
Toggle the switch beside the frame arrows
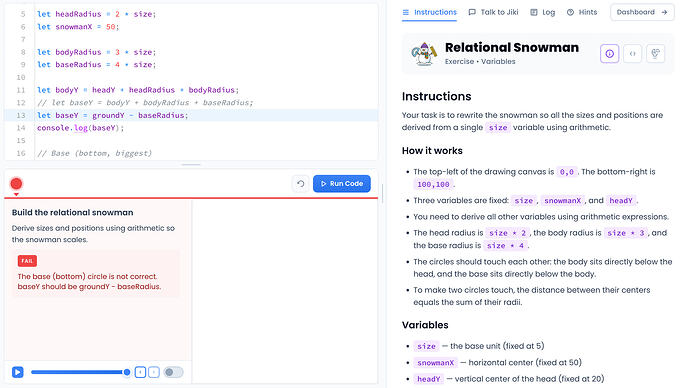[173, 372]
